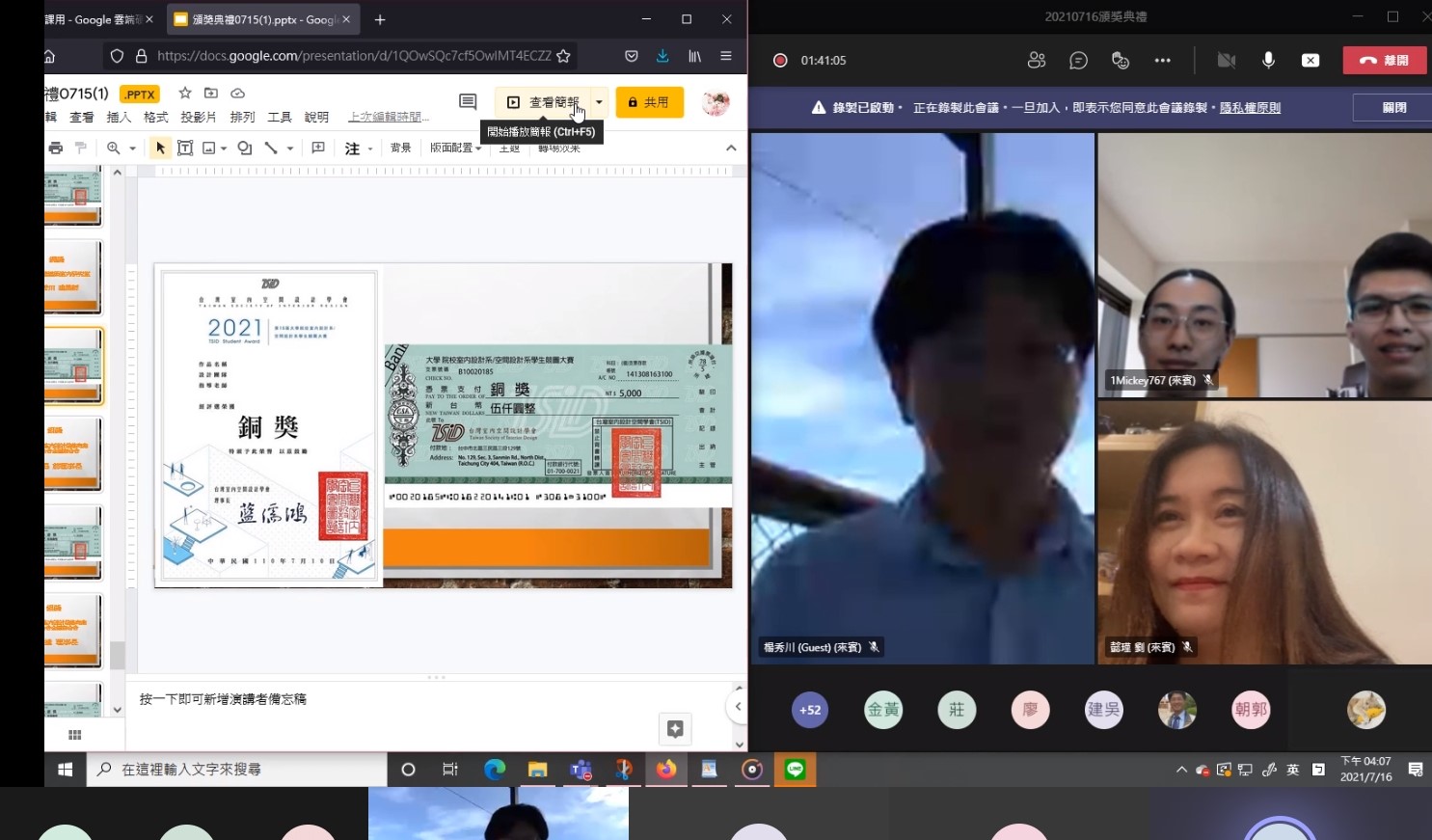
Task: Open the Firefox library icon
Action: [694, 56]
